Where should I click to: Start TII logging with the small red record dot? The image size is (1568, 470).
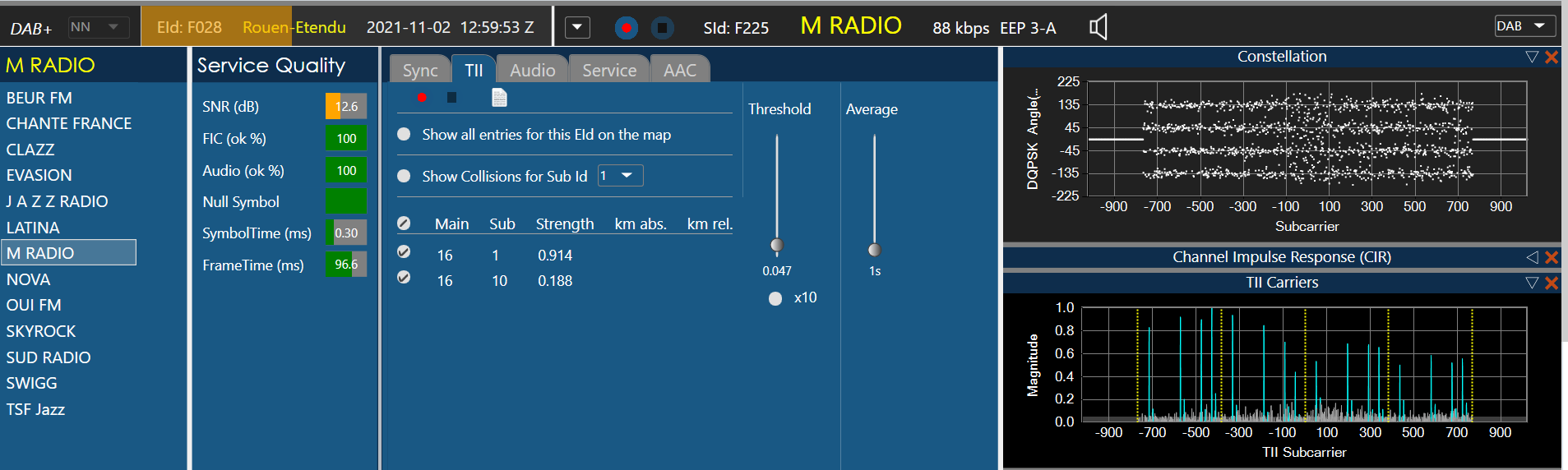click(x=422, y=98)
